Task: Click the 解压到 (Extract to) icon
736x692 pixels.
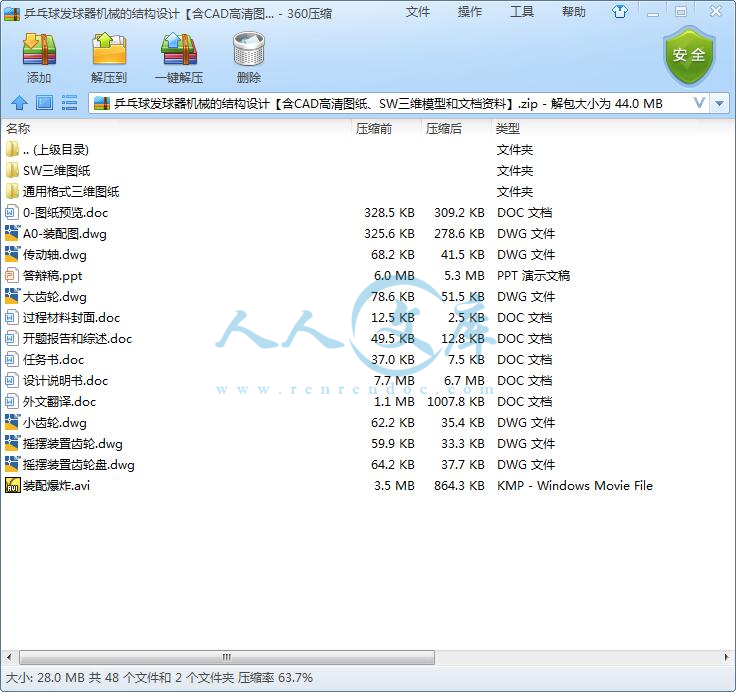Action: pos(109,49)
